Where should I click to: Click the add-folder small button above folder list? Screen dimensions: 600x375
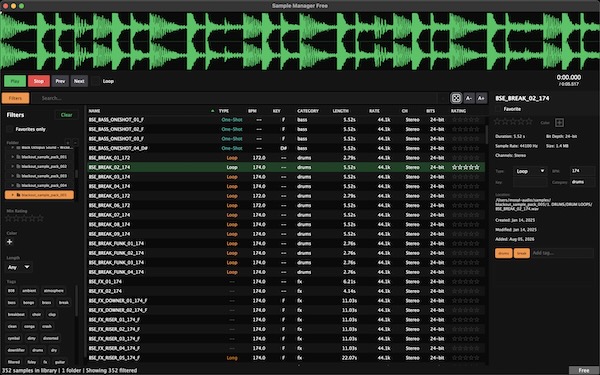[x=68, y=142]
